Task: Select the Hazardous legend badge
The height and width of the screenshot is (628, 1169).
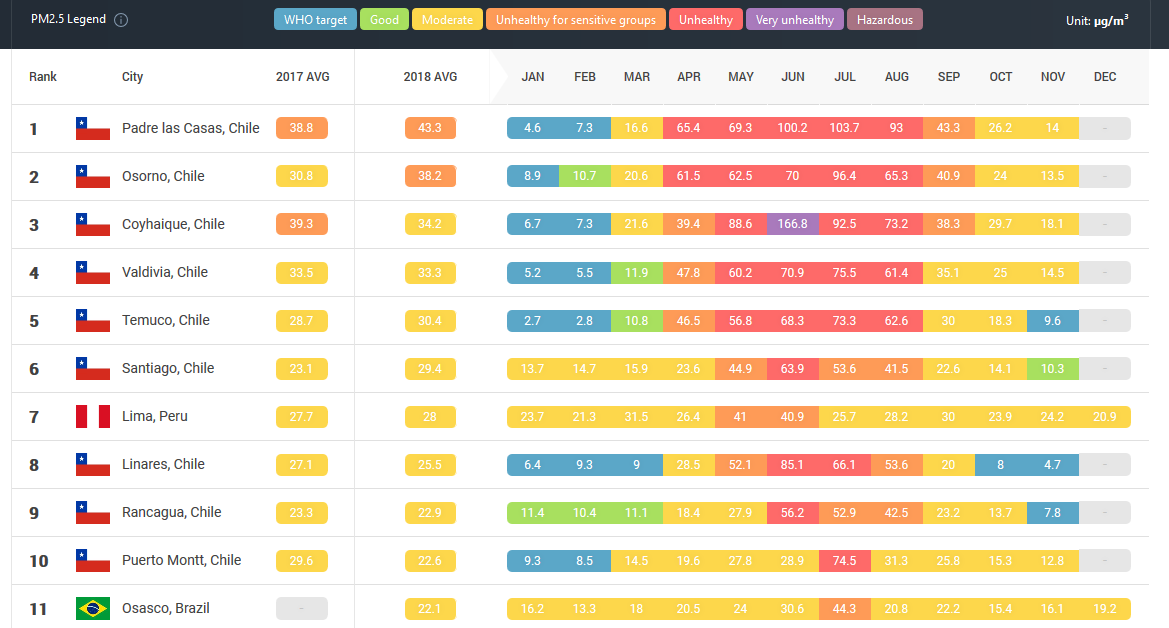Action: pyautogui.click(x=885, y=20)
